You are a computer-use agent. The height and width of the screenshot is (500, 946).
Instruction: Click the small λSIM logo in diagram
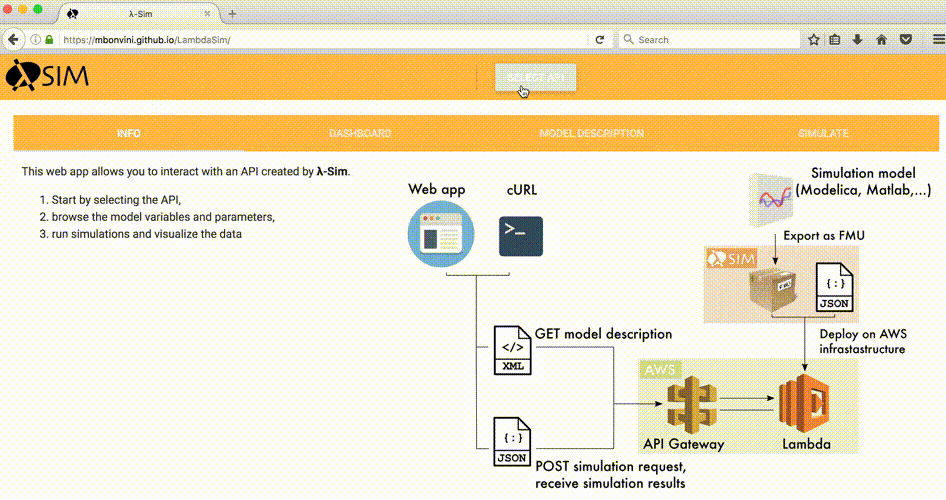[731, 259]
